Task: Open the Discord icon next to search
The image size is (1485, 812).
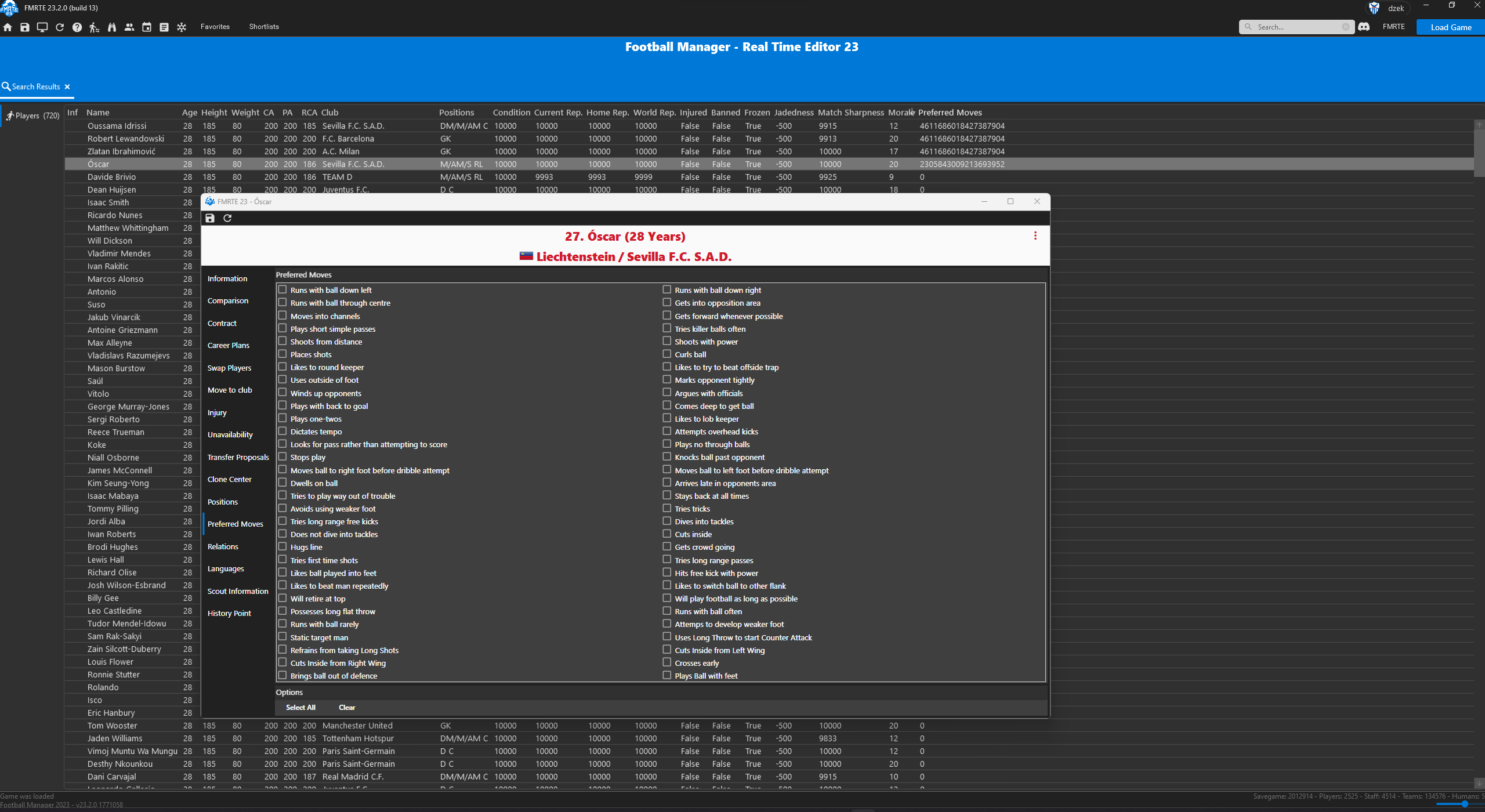Action: click(1364, 27)
